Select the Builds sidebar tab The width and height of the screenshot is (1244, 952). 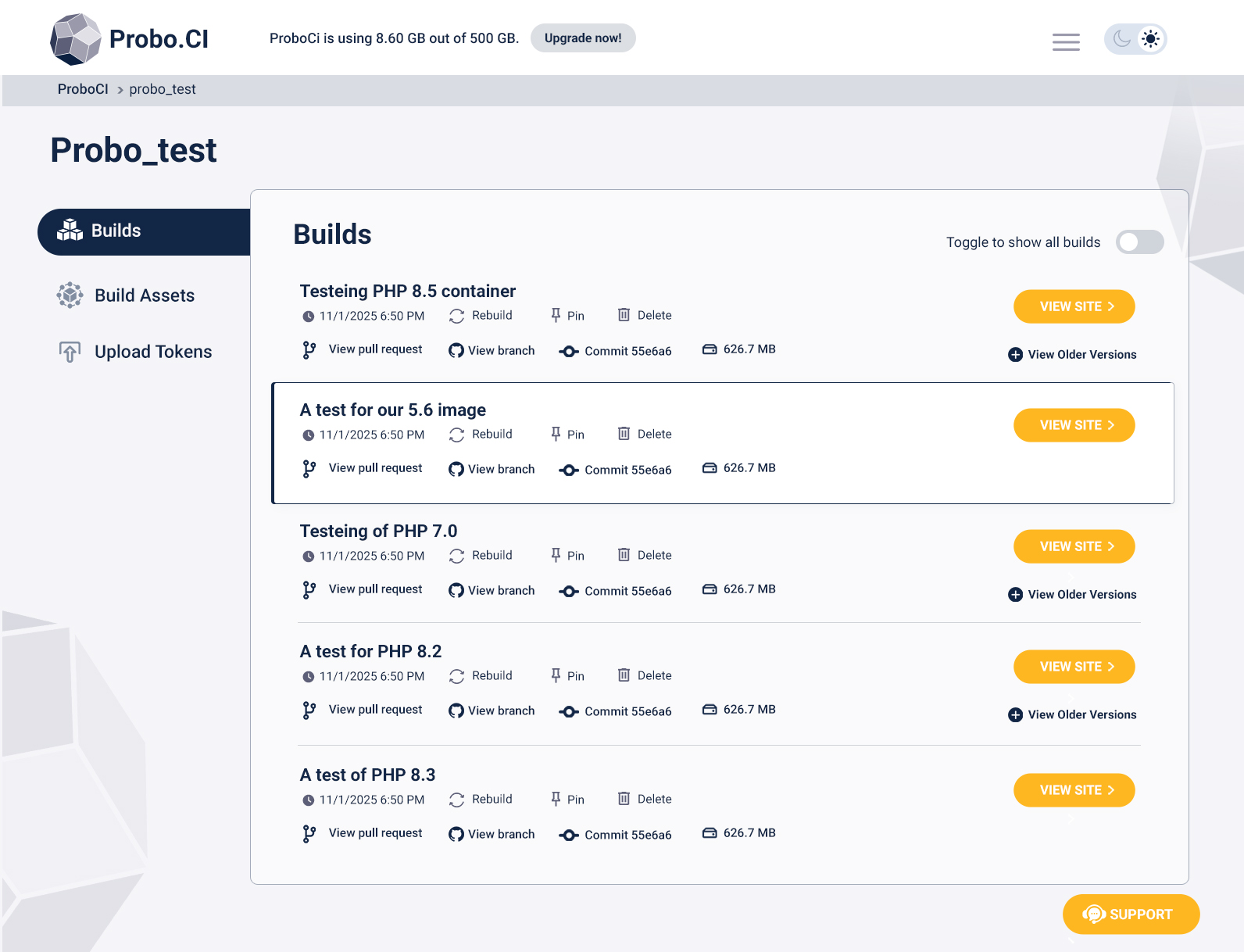click(144, 231)
